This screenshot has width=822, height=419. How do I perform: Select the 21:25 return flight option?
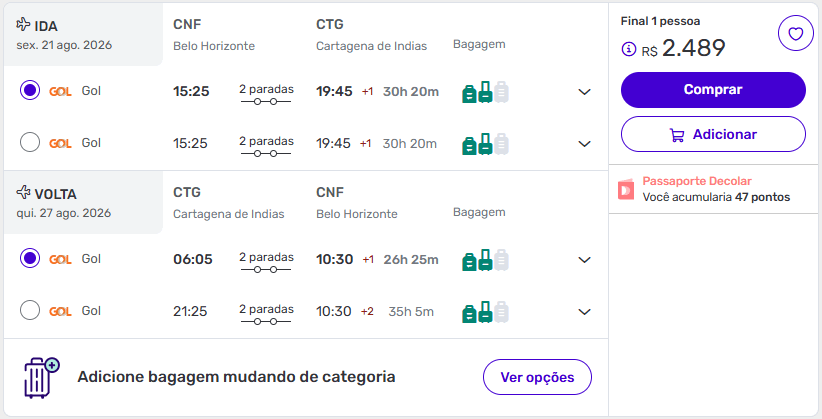click(x=30, y=311)
